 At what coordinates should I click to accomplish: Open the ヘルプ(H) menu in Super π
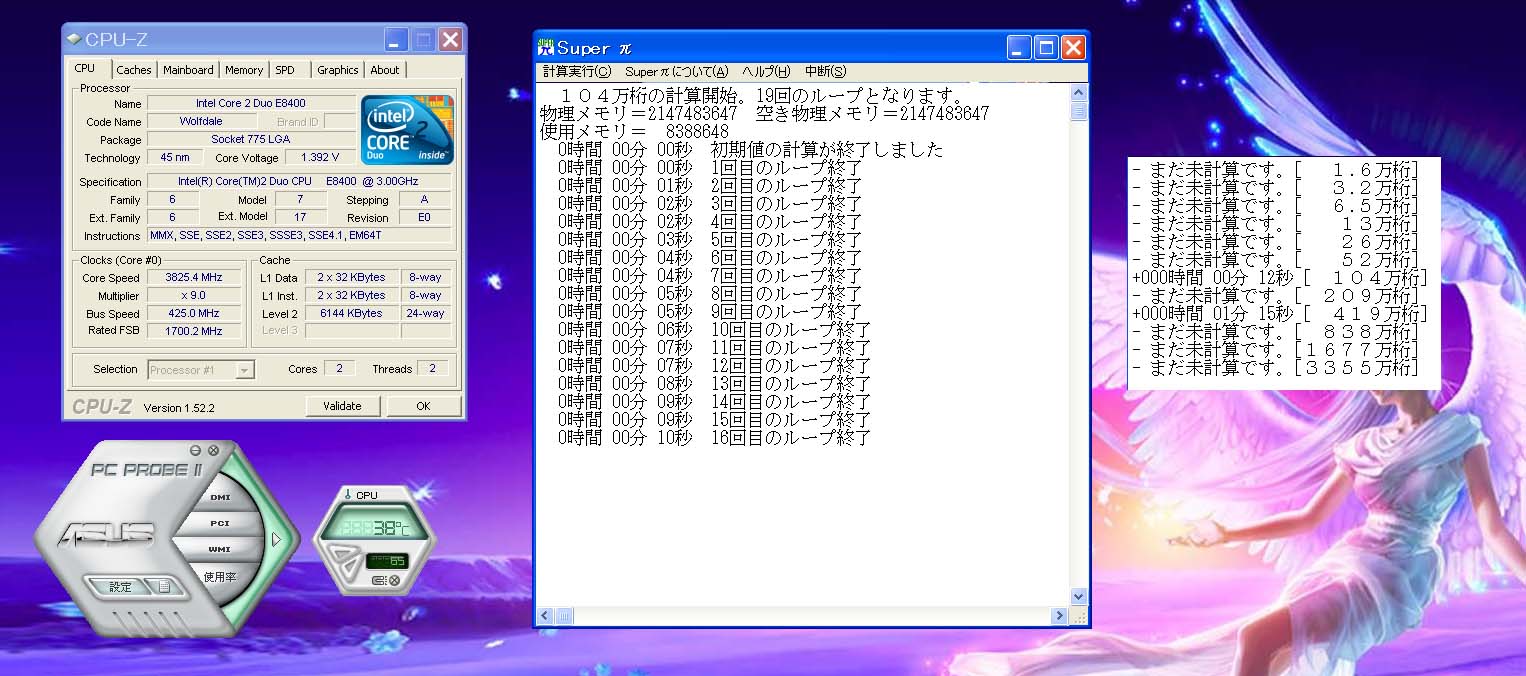coord(766,72)
